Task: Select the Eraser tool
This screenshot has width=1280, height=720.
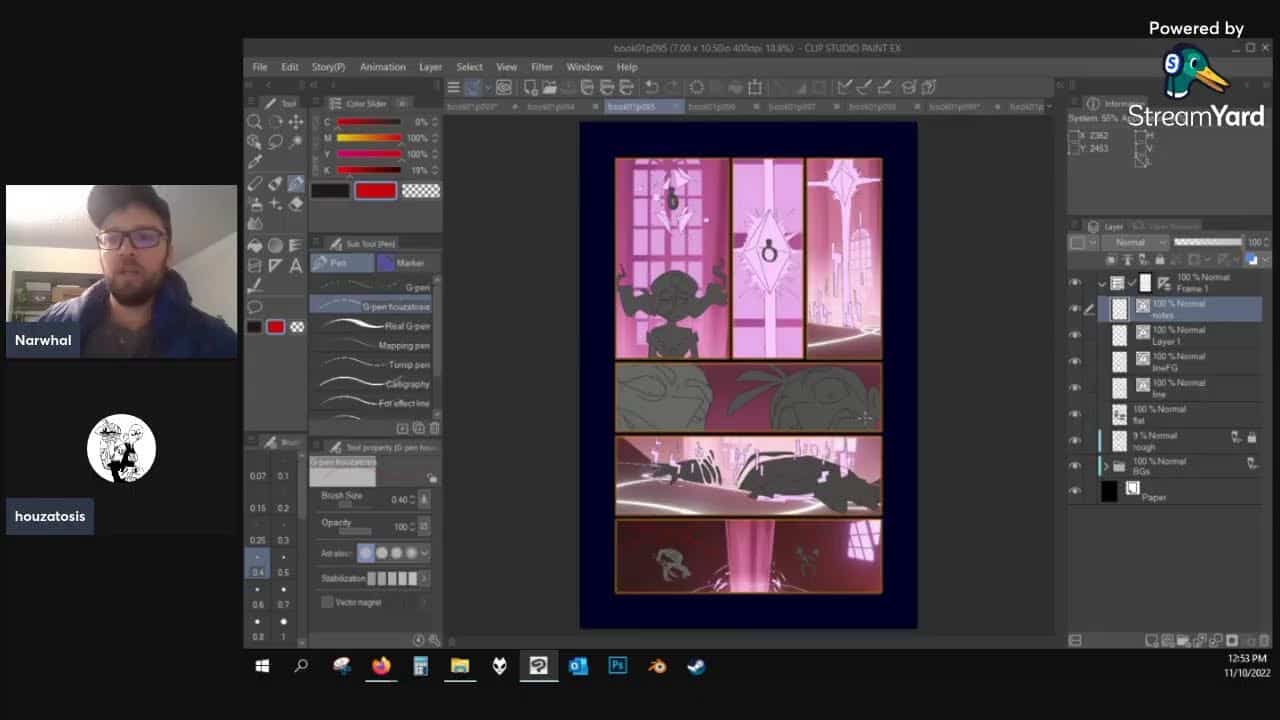Action: coord(296,203)
